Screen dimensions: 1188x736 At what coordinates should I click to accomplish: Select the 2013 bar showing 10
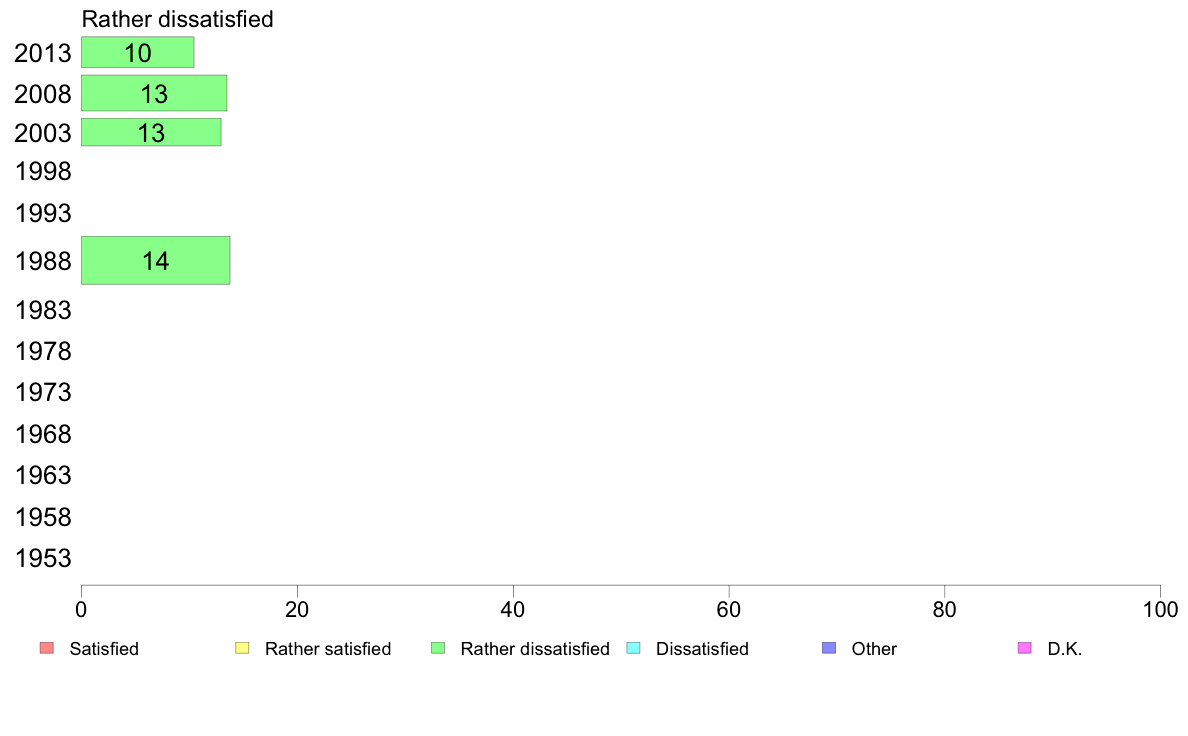click(137, 52)
